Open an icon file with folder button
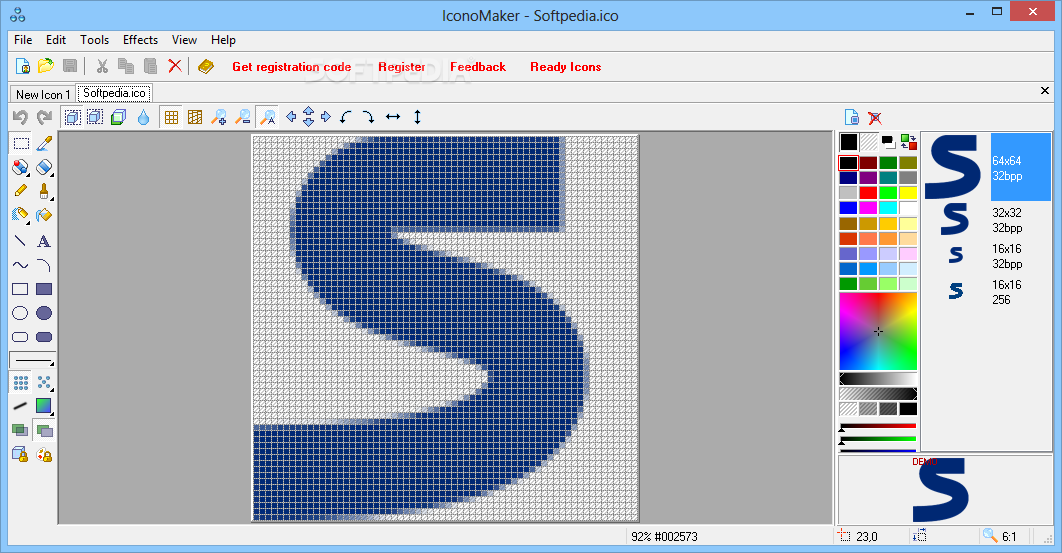Screen dimensions: 1062x553 click(x=45, y=66)
